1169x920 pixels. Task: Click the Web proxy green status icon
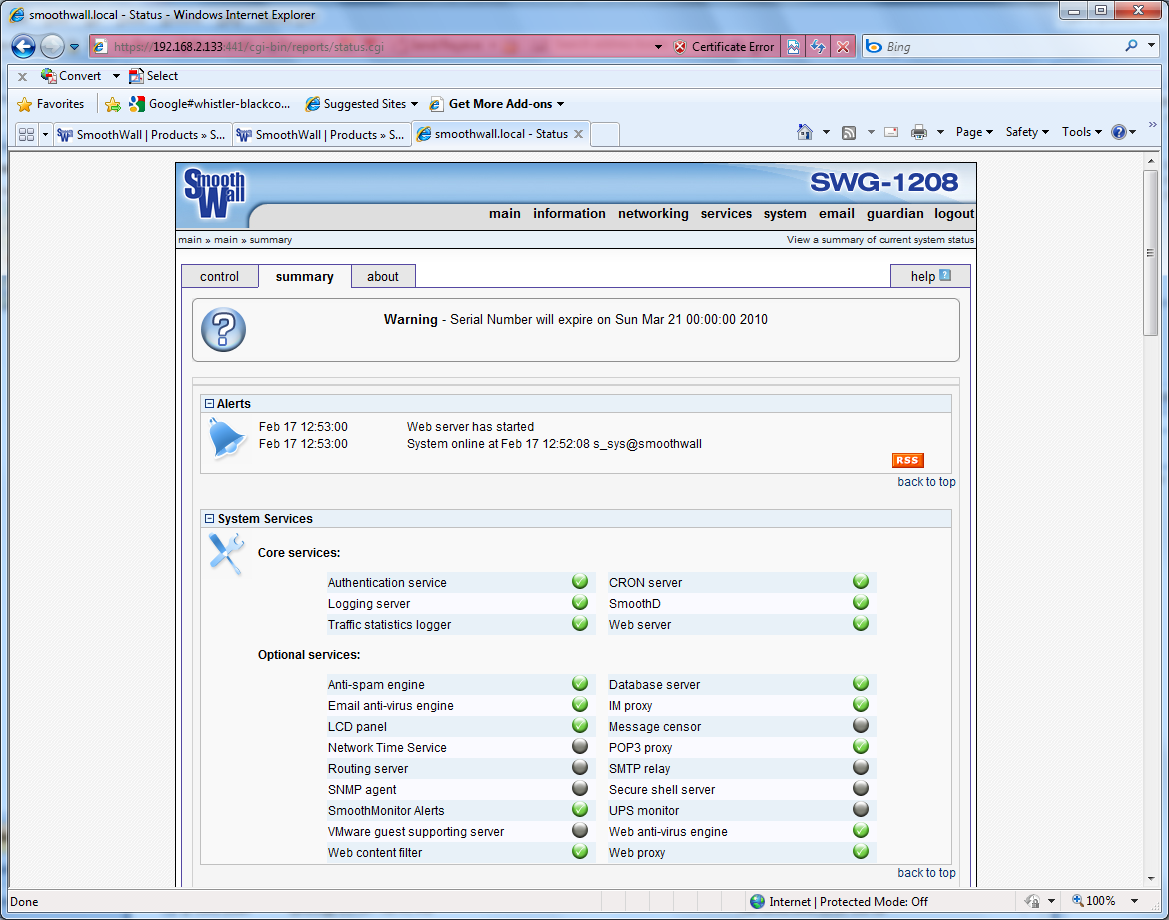click(861, 851)
